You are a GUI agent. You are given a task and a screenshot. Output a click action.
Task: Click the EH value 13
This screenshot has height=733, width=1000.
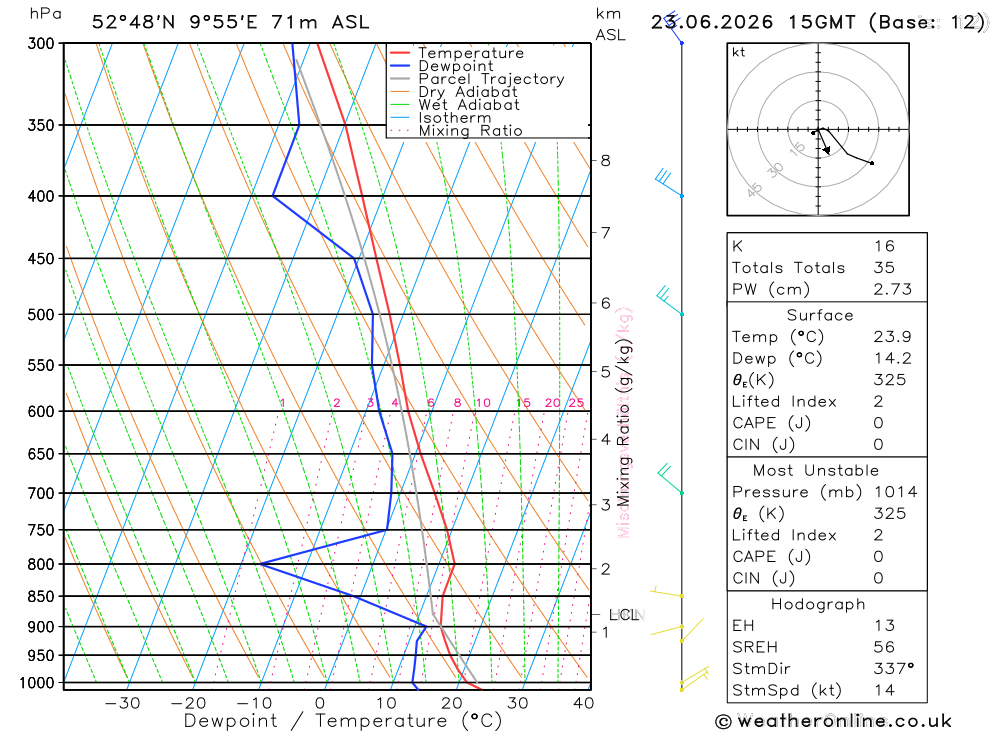tap(885, 626)
